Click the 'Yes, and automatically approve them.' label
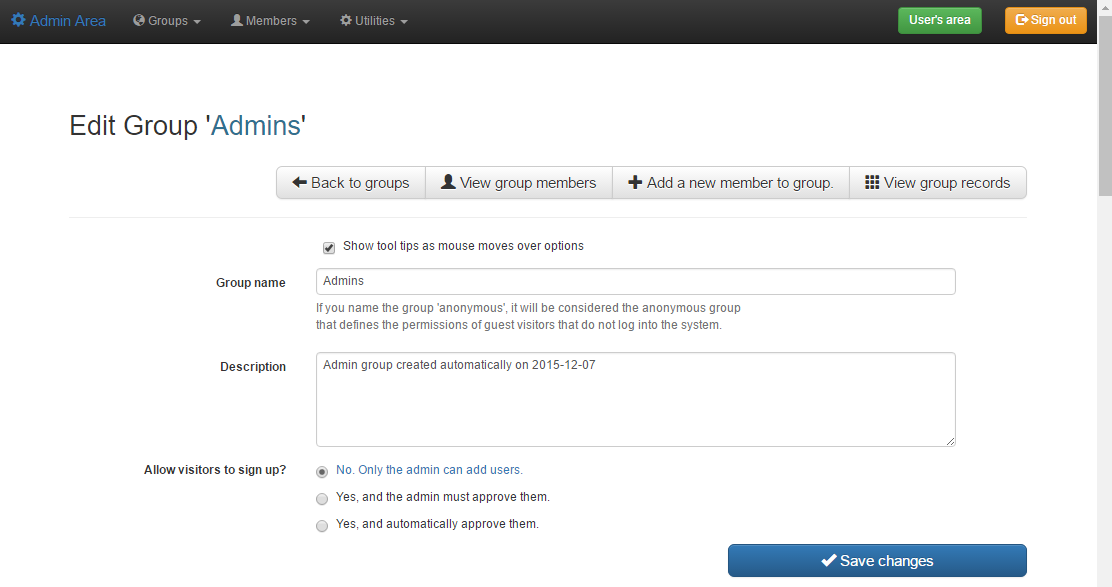The image size is (1112, 587). [x=437, y=524]
